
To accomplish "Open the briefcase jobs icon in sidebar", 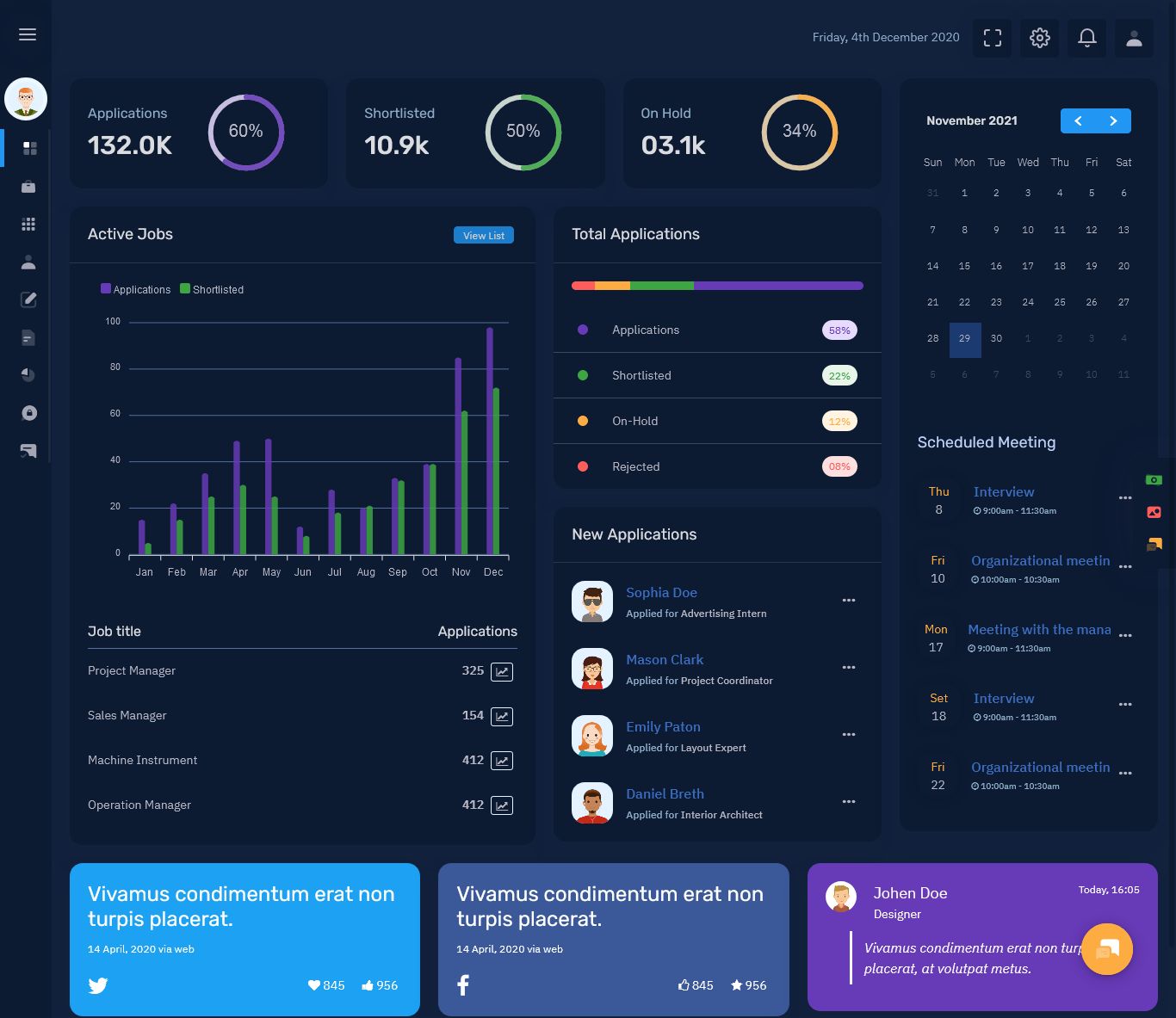I will pyautogui.click(x=28, y=187).
